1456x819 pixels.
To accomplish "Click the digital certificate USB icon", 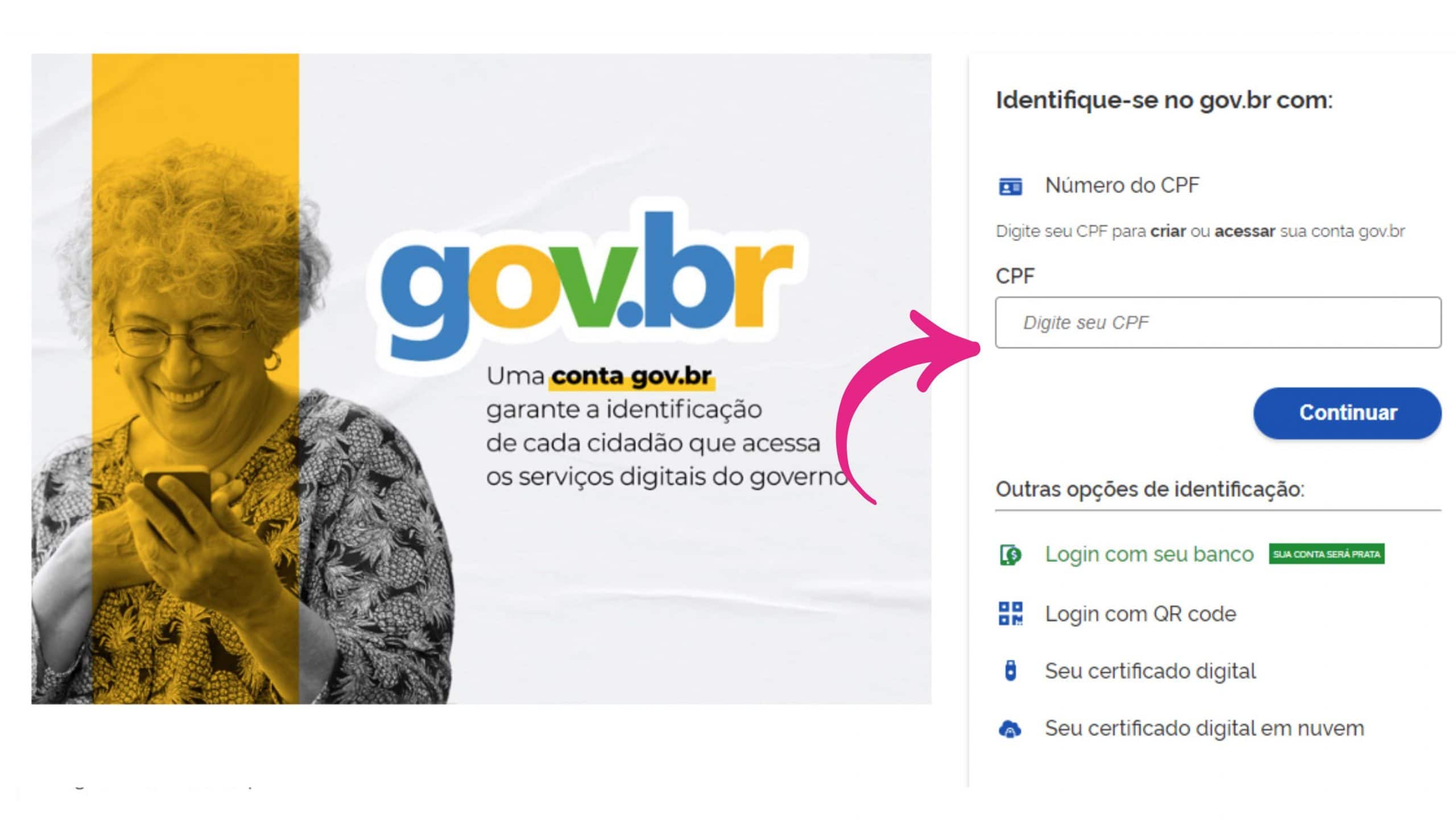I will [x=1010, y=671].
